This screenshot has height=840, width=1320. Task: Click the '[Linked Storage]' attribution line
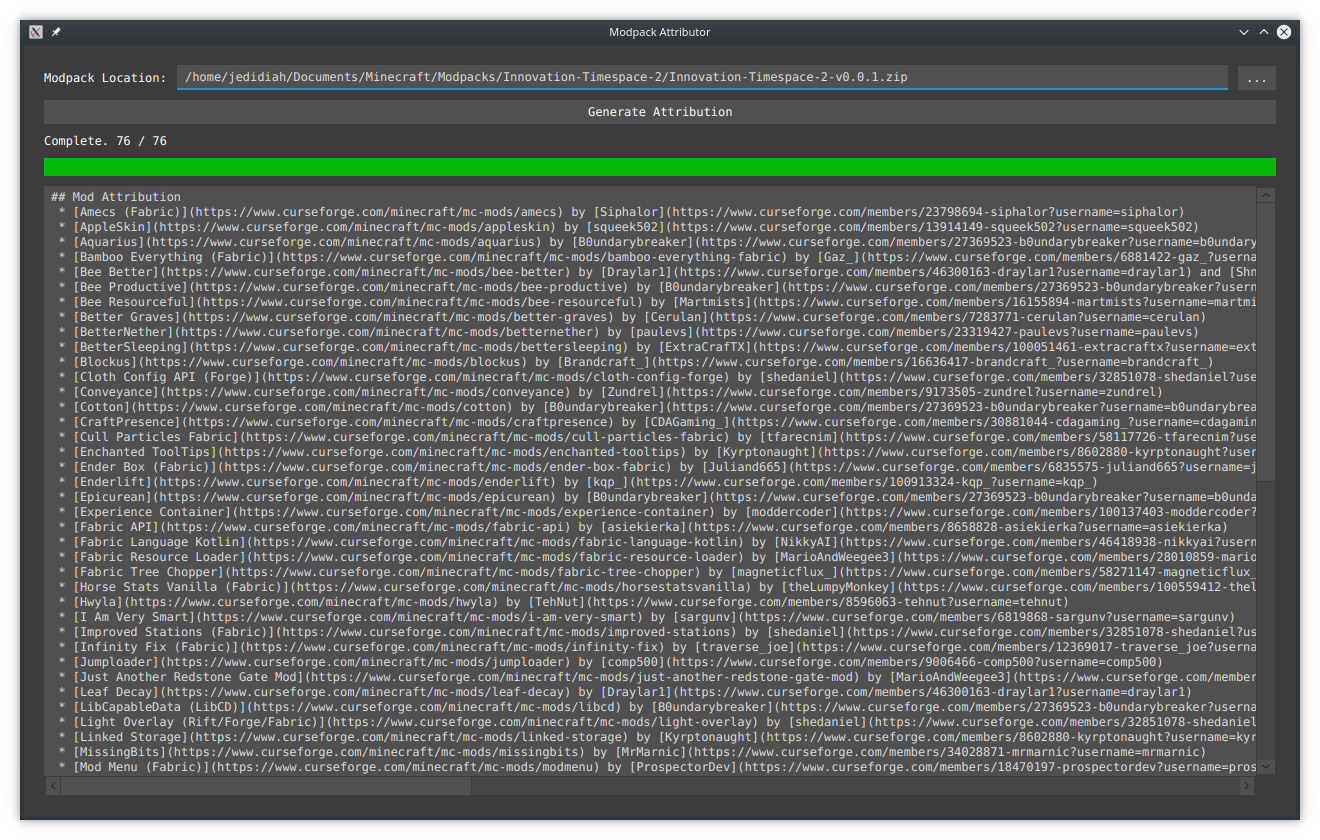pos(657,737)
